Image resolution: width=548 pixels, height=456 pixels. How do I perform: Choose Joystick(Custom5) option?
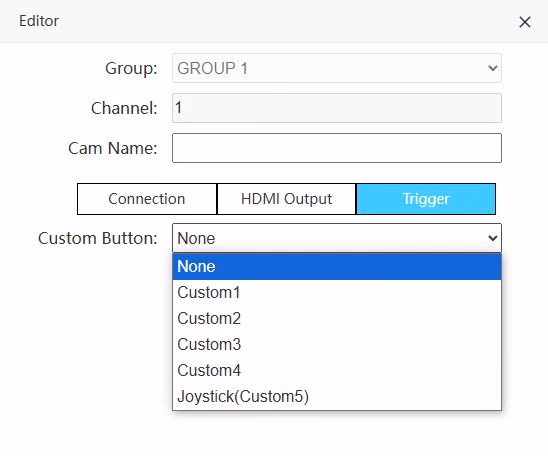coord(337,396)
